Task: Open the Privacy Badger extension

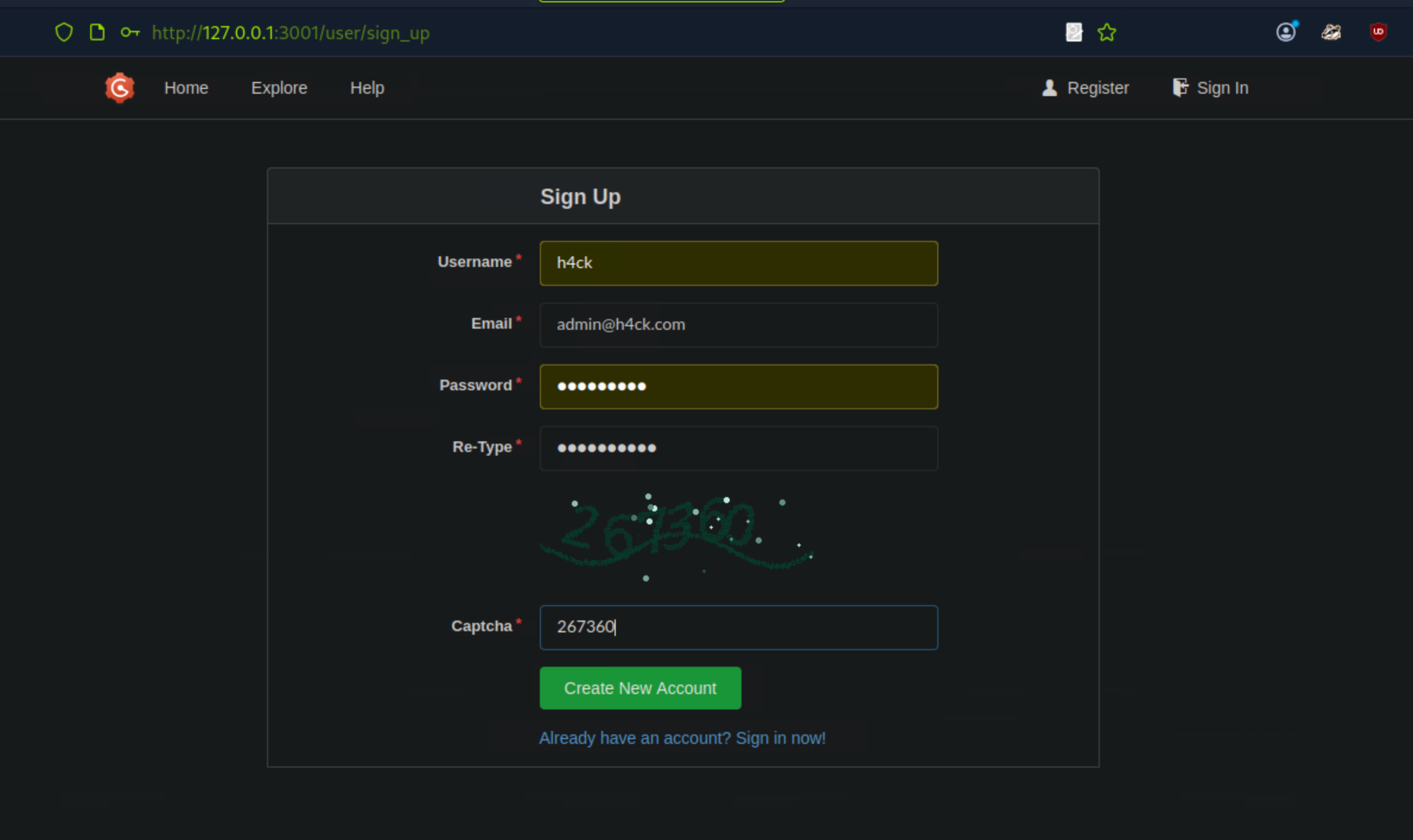Action: [1332, 33]
